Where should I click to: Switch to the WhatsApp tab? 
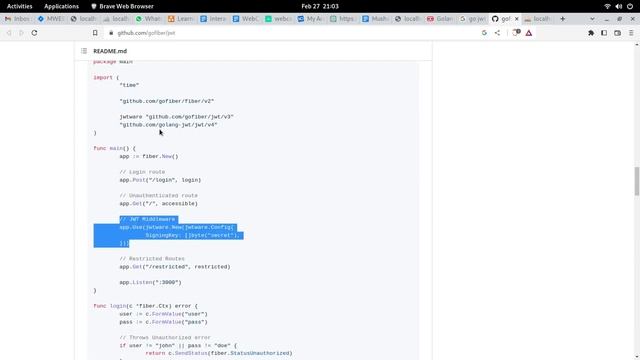149,19
